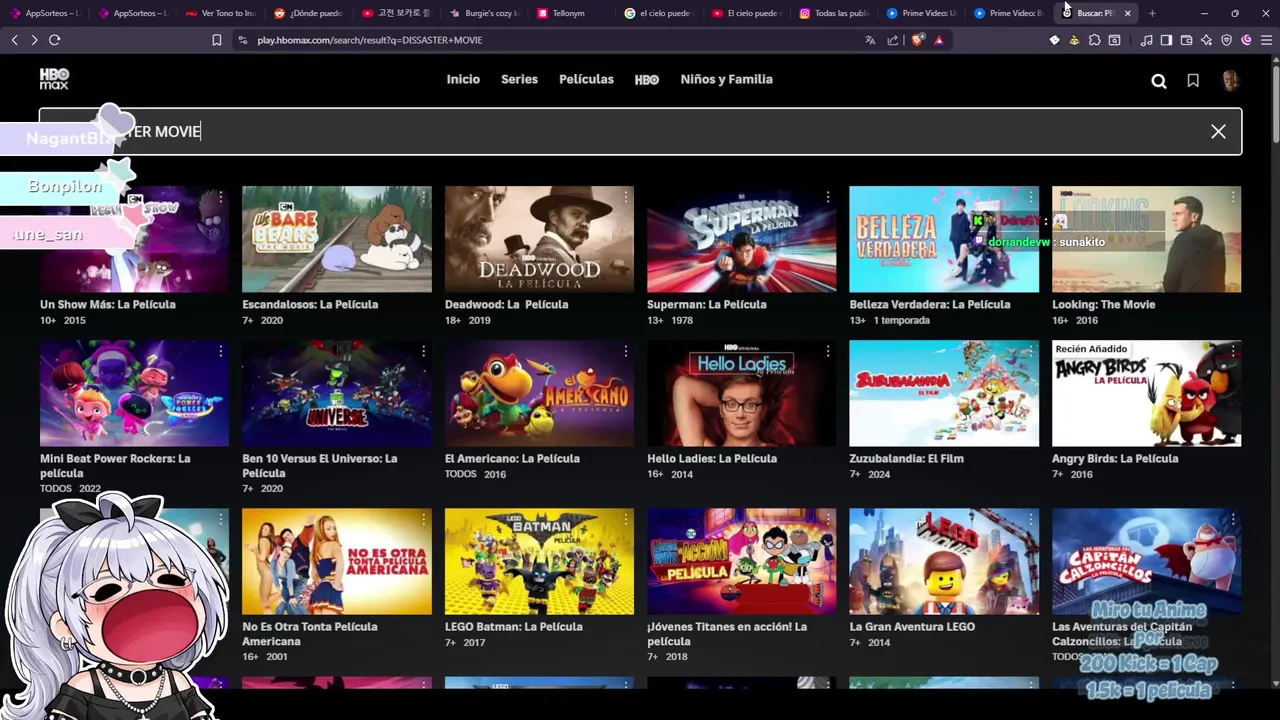Click title 'LEGO Batman: La Película'
This screenshot has height=720, width=1280.
coord(513,626)
